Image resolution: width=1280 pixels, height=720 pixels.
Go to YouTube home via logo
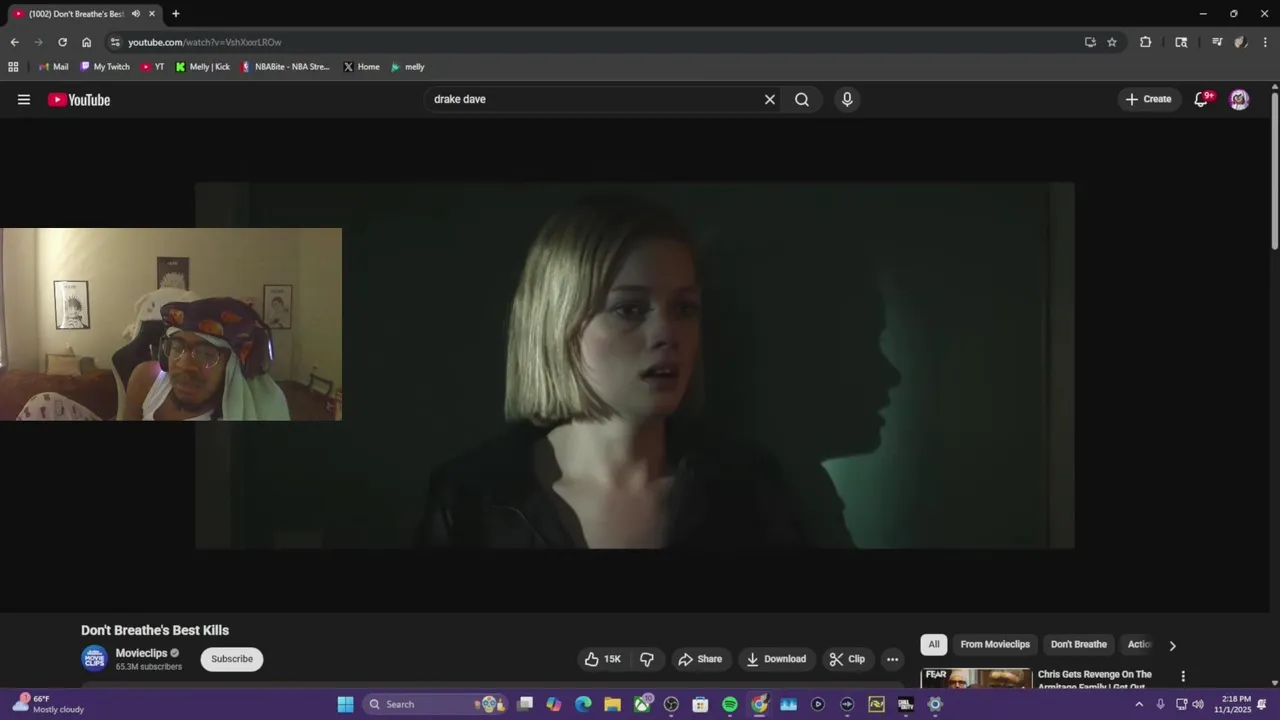click(x=79, y=99)
